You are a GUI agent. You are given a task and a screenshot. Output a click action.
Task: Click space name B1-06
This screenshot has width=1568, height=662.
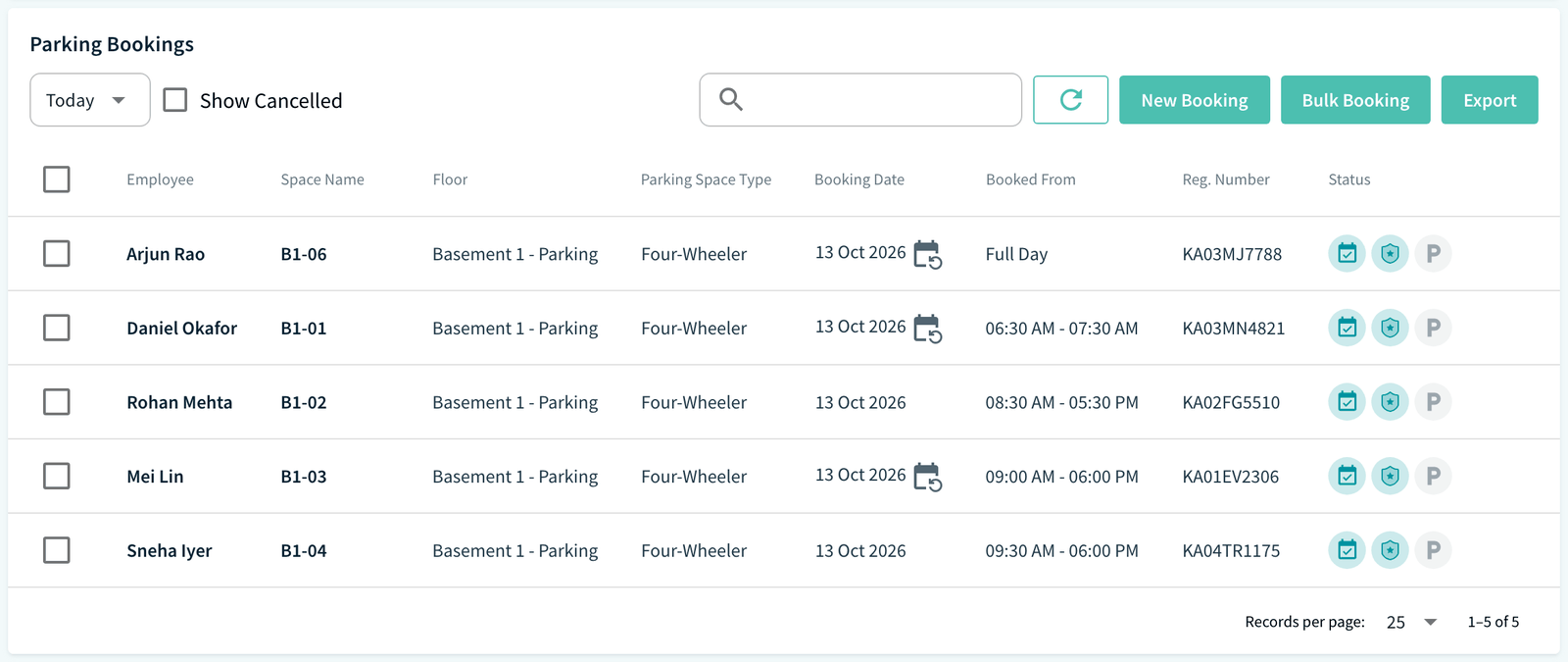pos(304,254)
